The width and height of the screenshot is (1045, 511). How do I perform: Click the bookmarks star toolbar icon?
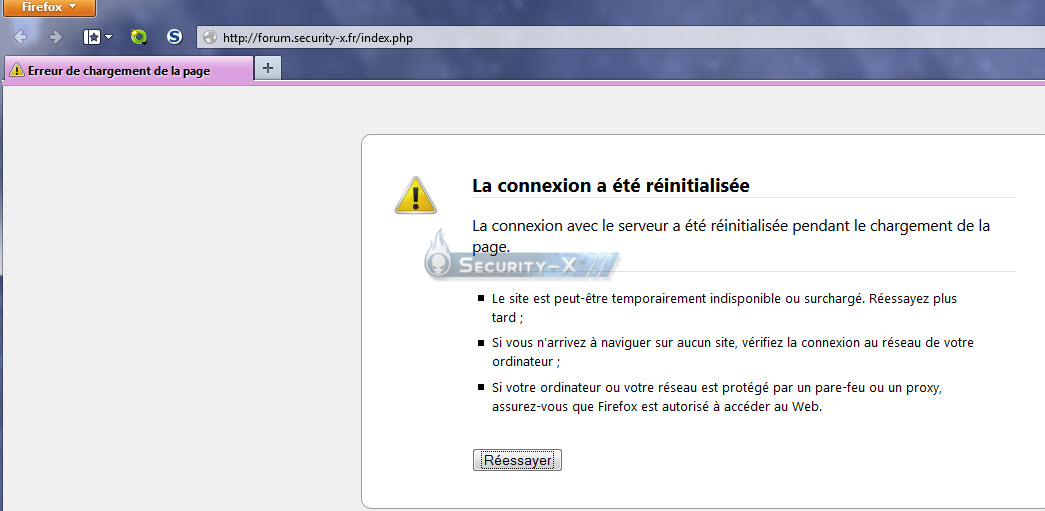(x=91, y=37)
